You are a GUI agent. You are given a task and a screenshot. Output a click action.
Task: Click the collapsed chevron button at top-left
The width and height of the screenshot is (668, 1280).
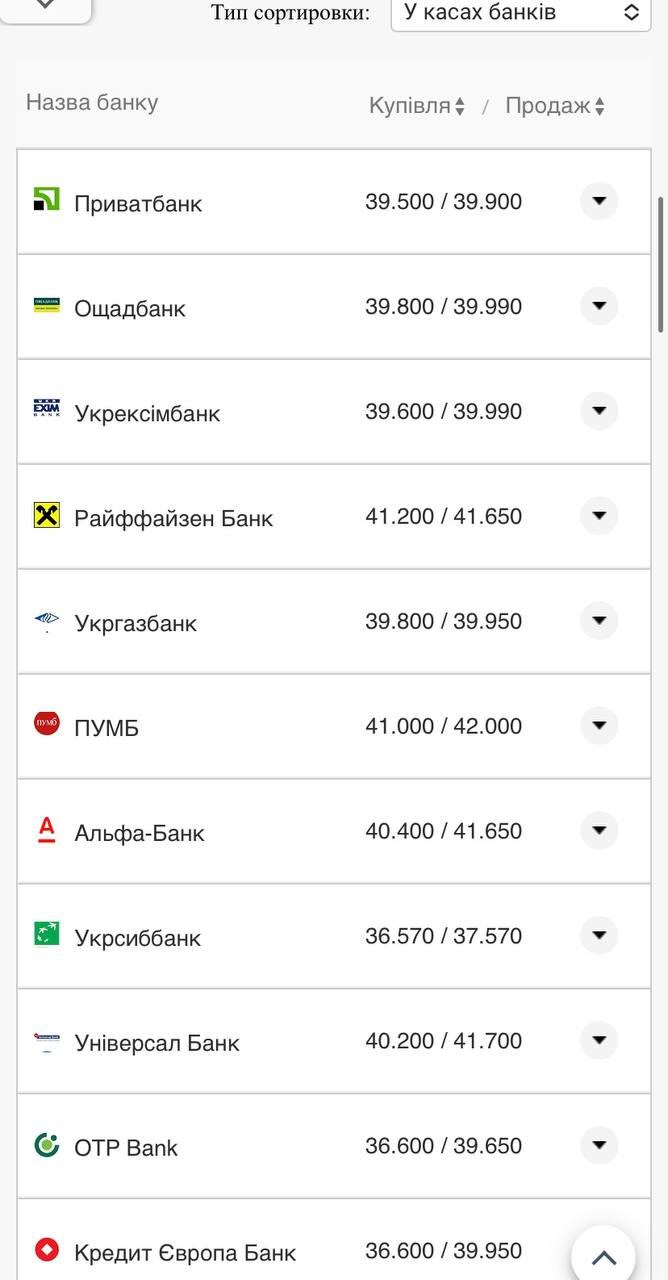[x=46, y=6]
